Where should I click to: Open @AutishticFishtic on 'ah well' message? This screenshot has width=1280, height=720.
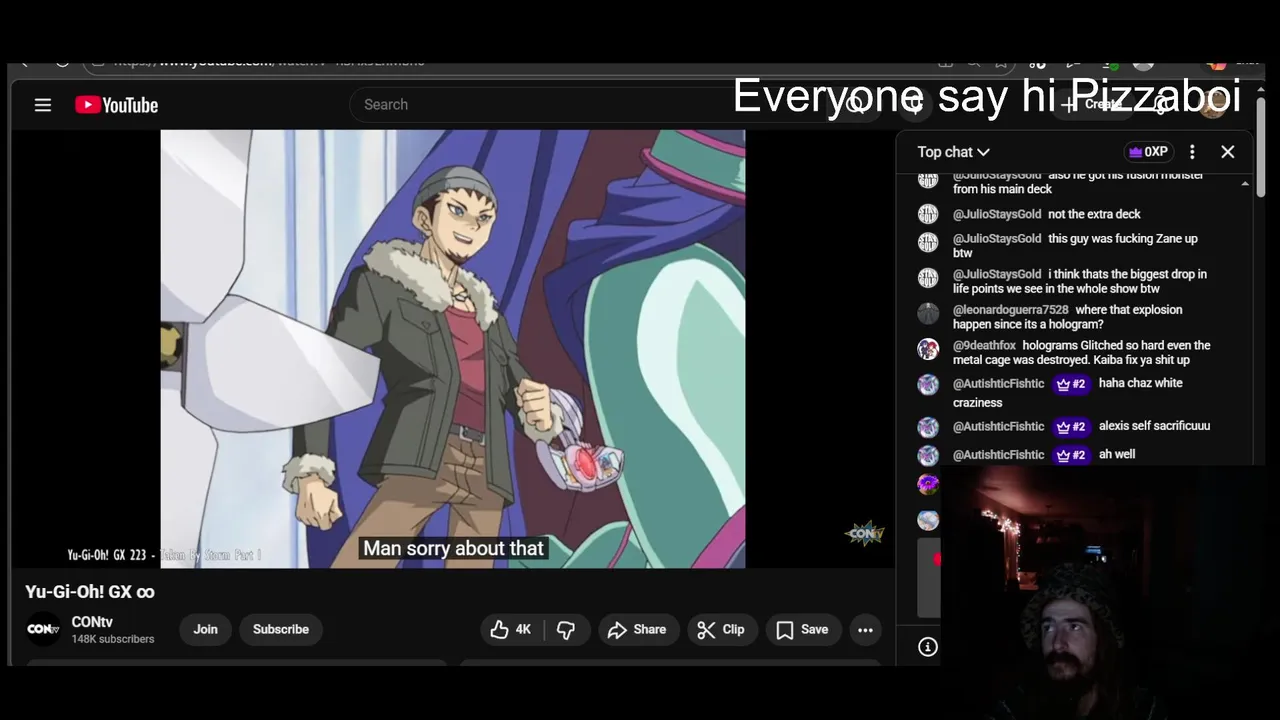(998, 454)
